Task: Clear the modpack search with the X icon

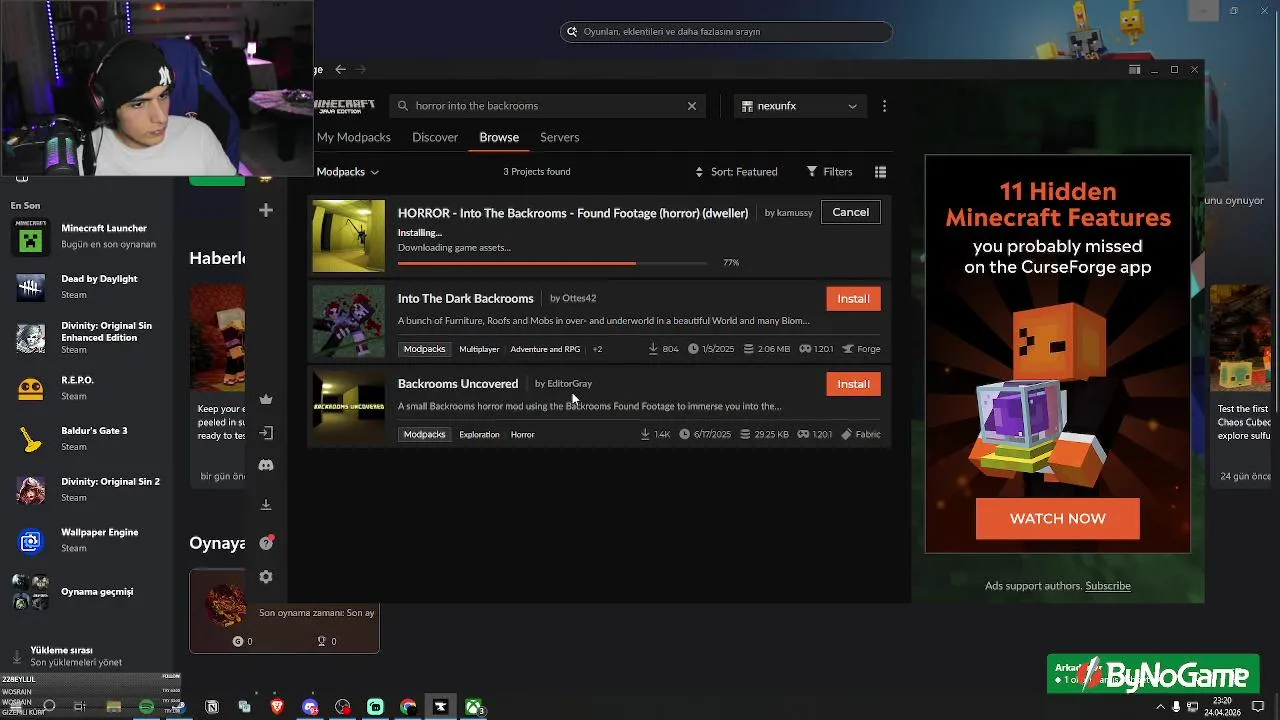Action: pos(691,106)
